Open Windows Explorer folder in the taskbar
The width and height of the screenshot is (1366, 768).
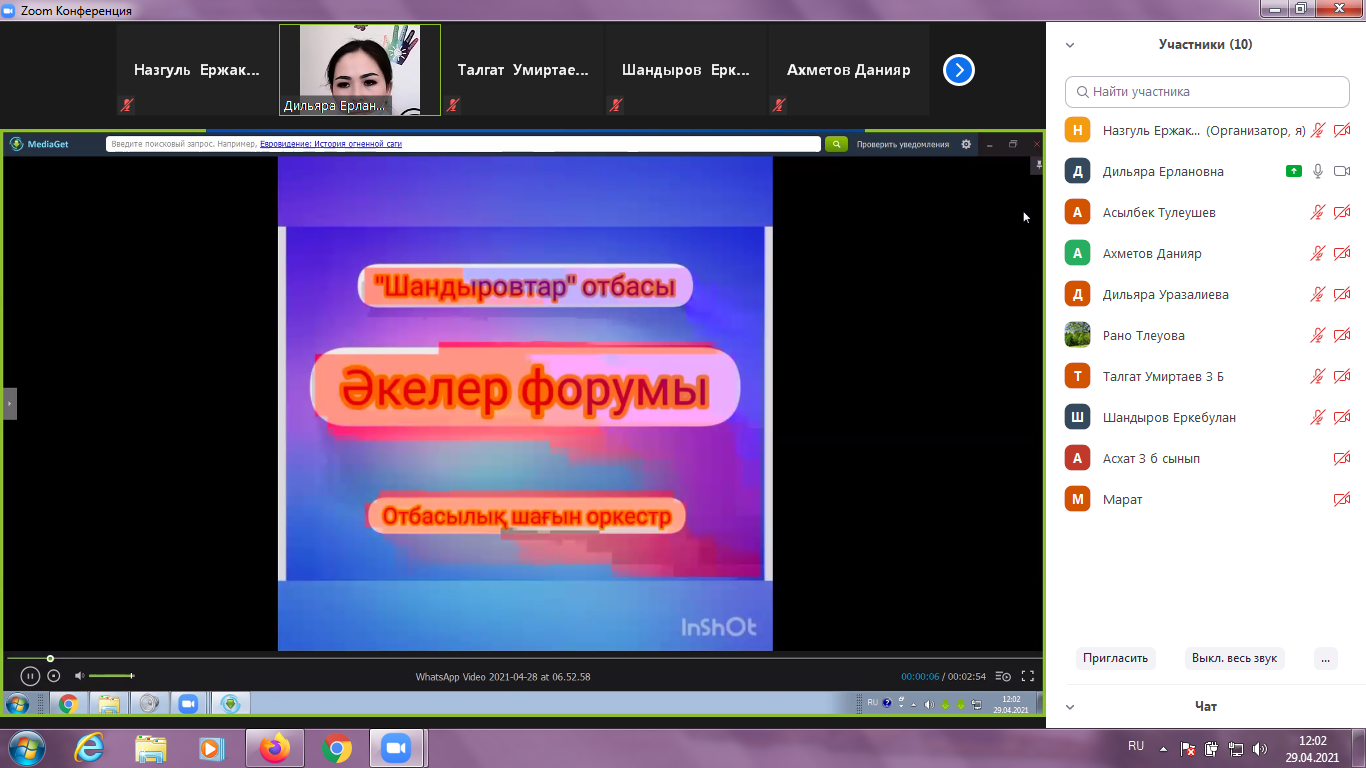(x=151, y=748)
